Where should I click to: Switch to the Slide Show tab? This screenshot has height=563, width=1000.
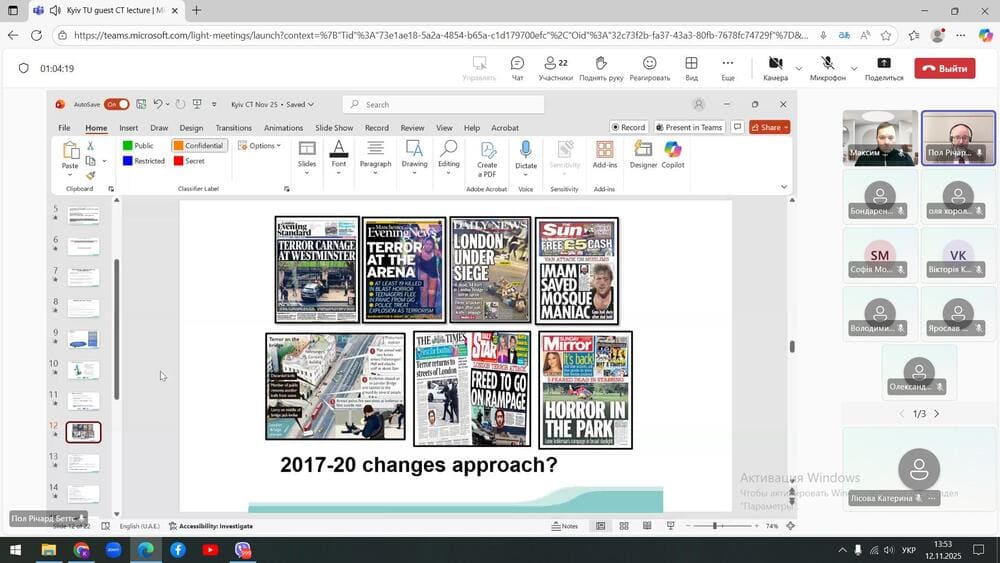[x=334, y=128]
